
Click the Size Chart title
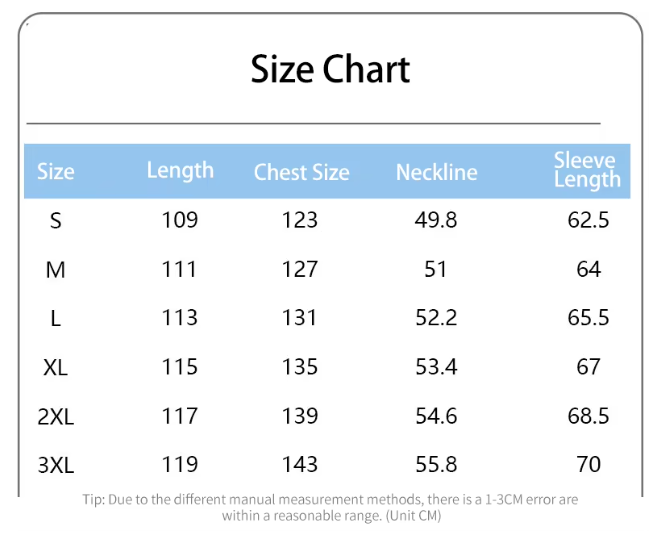[330, 69]
